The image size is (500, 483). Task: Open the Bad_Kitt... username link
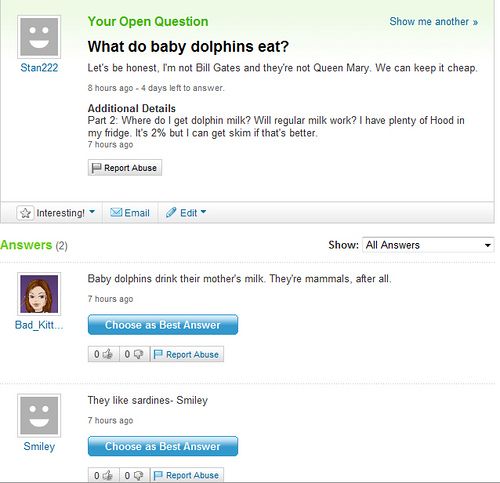pyautogui.click(x=39, y=325)
